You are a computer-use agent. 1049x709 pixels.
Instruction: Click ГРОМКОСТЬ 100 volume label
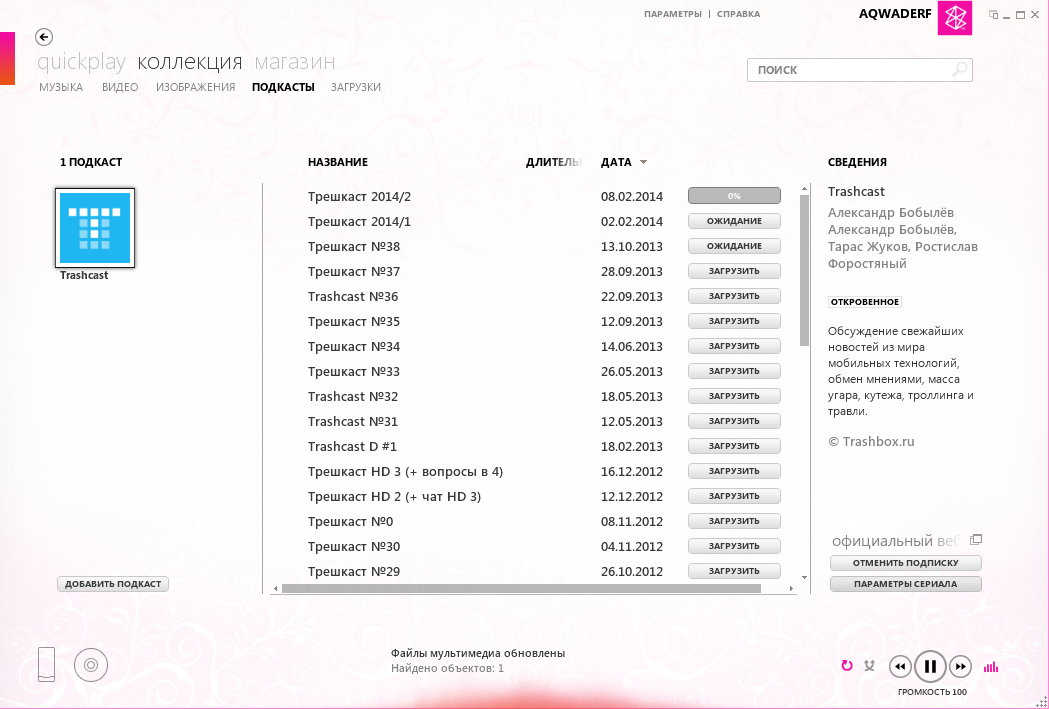932,692
